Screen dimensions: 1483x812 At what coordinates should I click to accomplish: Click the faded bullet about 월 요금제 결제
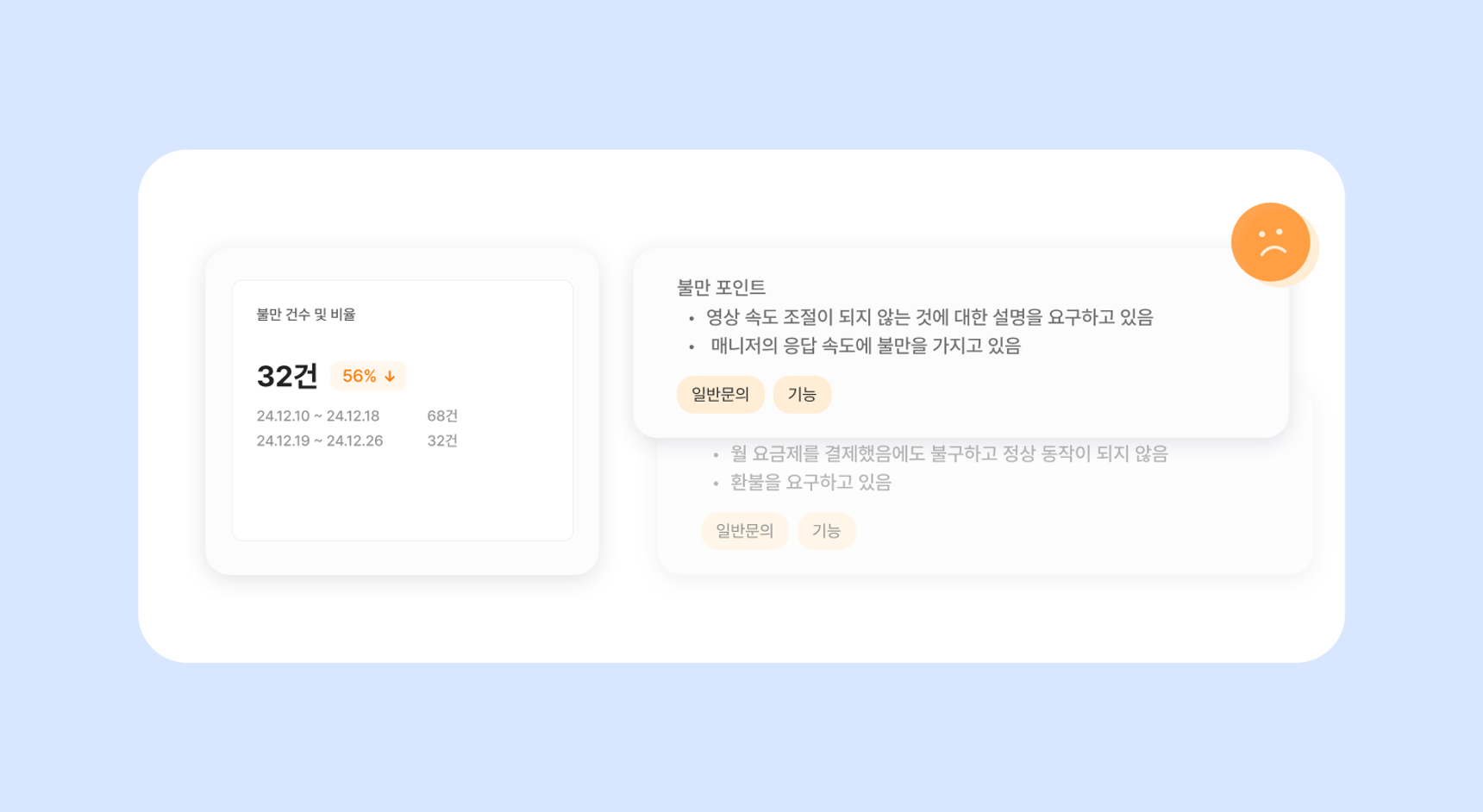click(x=948, y=453)
